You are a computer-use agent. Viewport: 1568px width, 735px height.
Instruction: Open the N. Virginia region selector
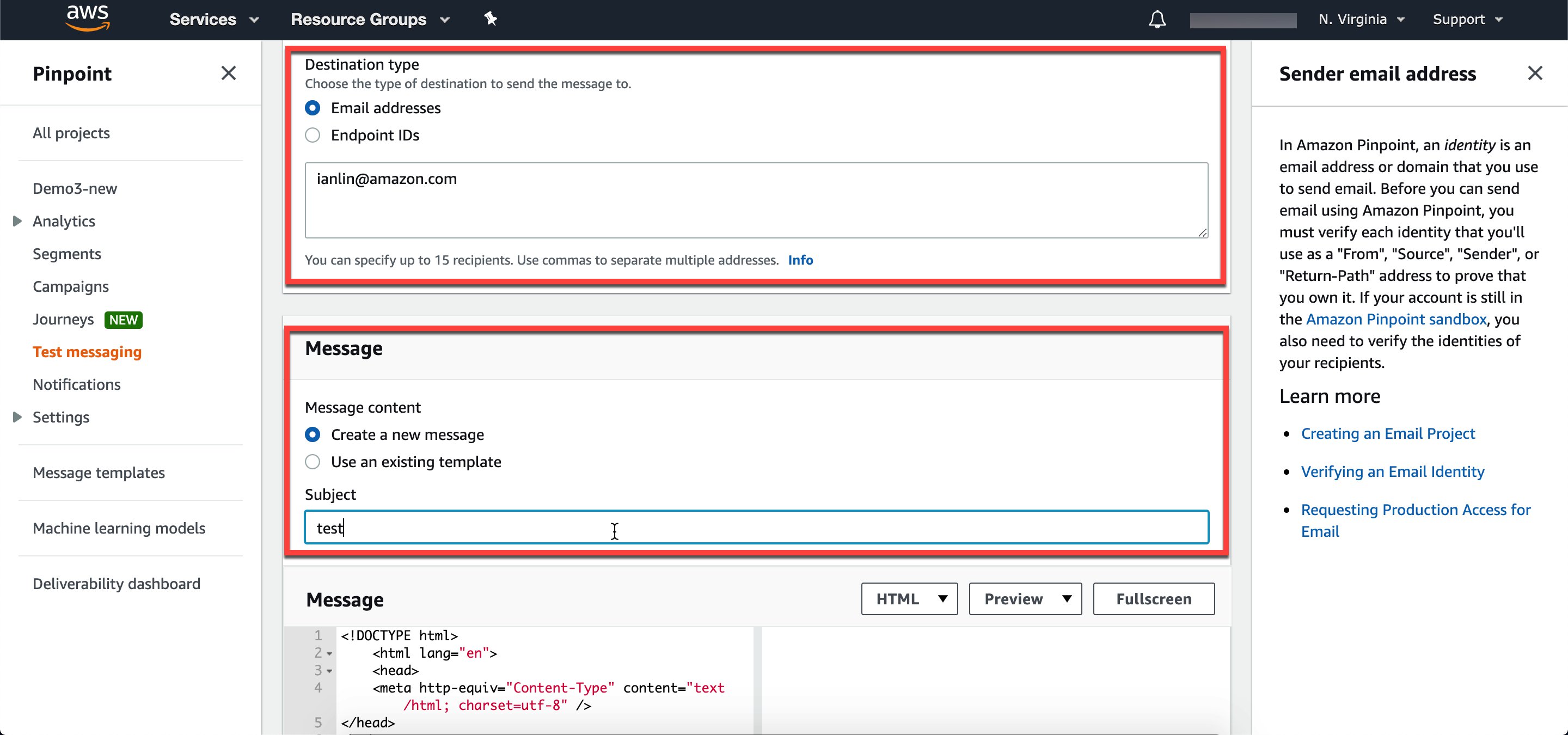click(1361, 20)
